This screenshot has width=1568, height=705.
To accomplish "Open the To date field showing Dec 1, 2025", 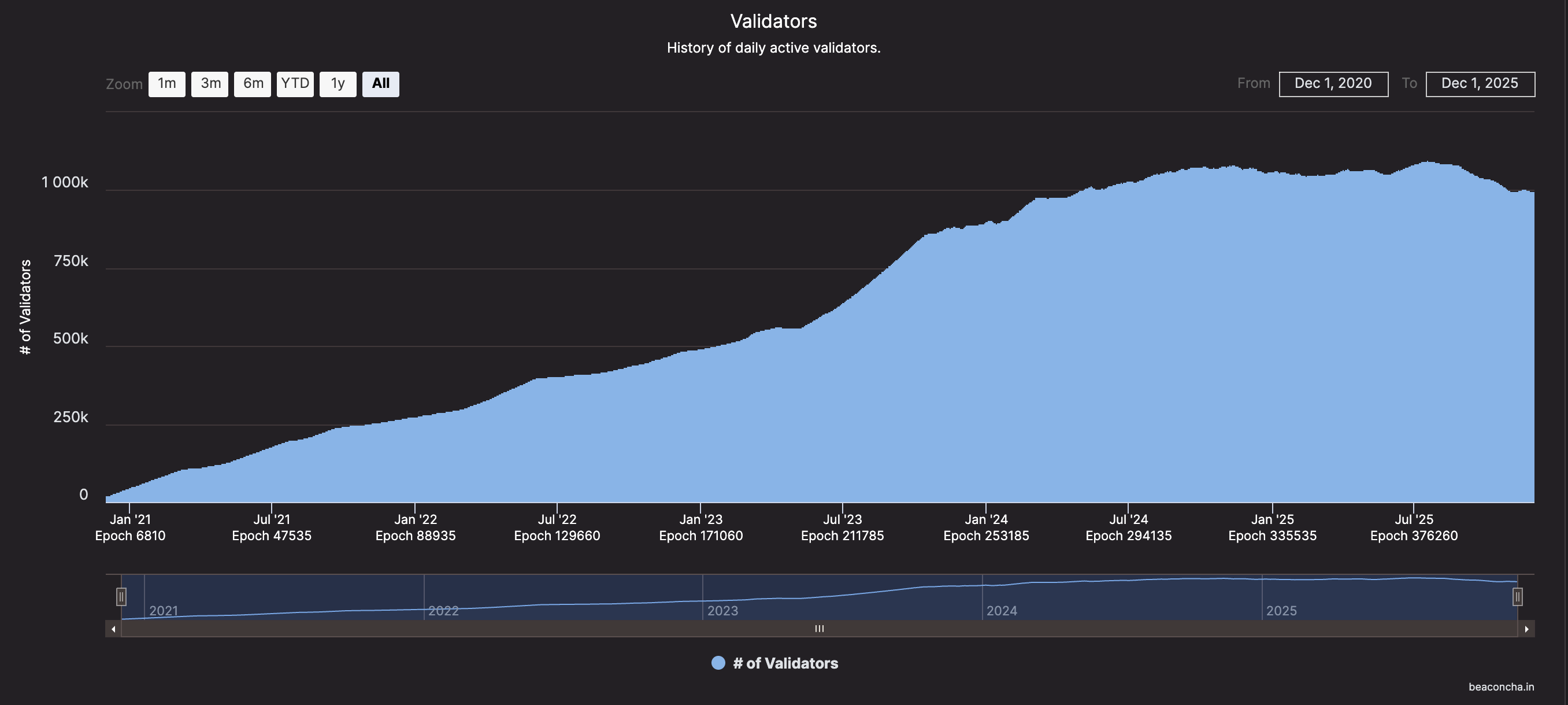I will [x=1480, y=83].
